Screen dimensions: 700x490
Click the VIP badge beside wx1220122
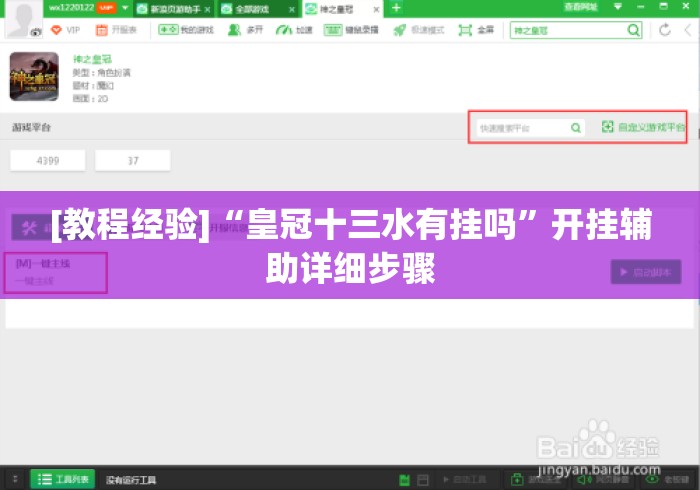point(107,8)
